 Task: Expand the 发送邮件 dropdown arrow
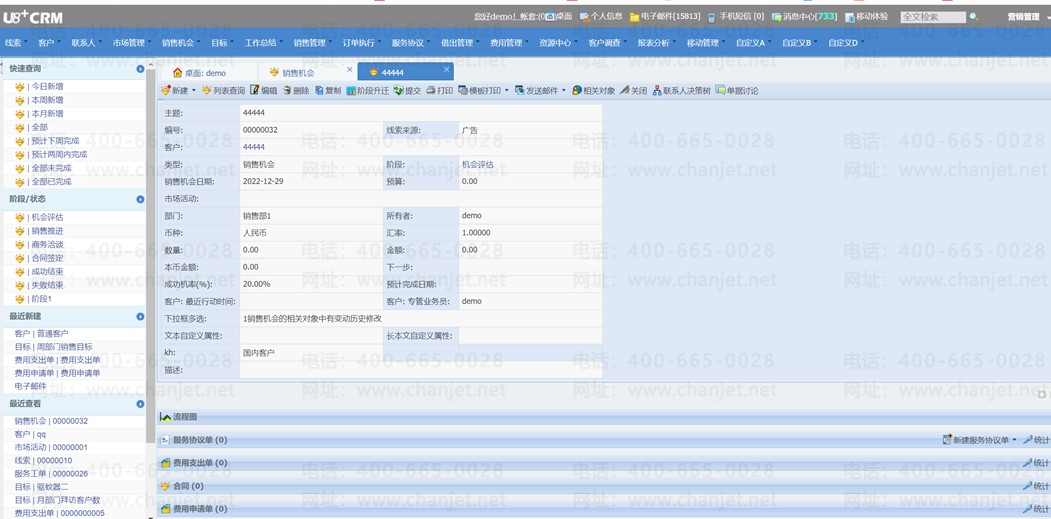click(564, 91)
